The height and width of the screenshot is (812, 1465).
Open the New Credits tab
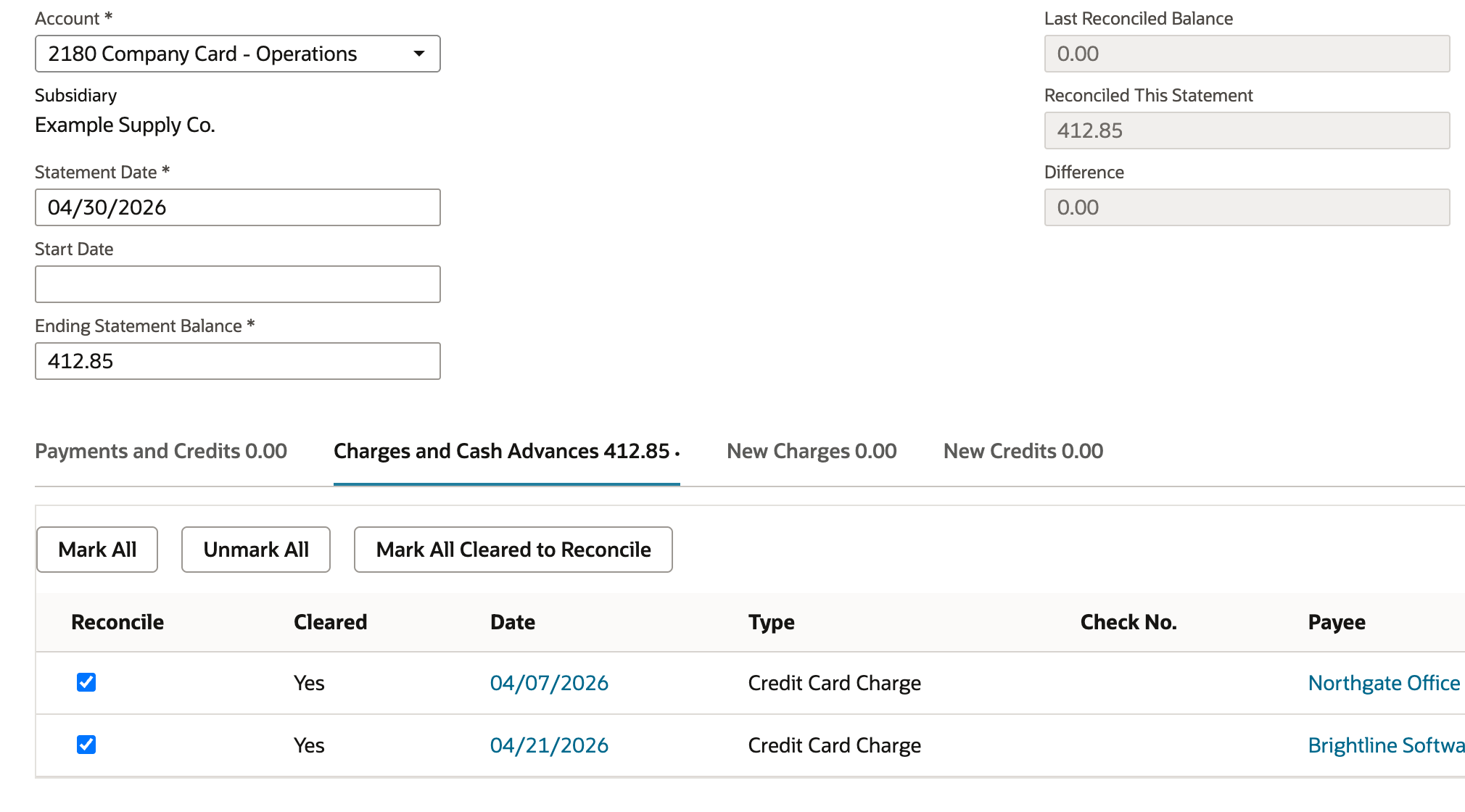point(1023,451)
